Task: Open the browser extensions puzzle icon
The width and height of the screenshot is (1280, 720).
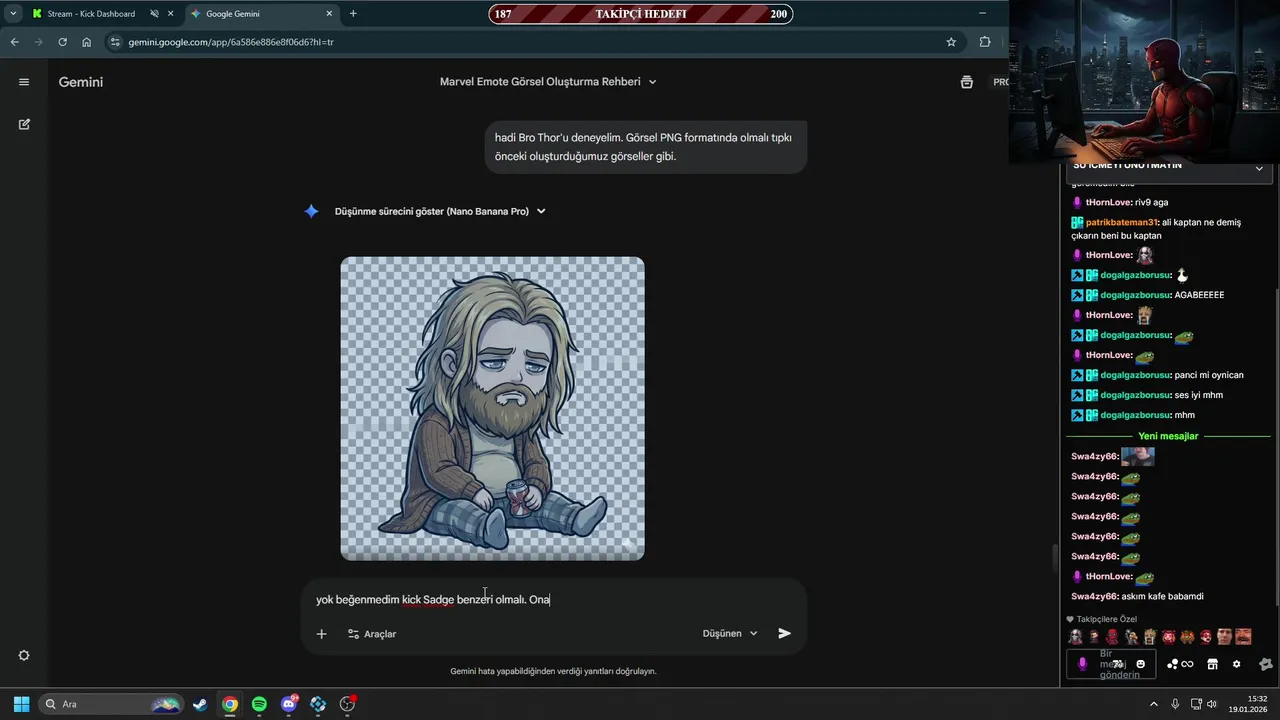Action: tap(985, 42)
